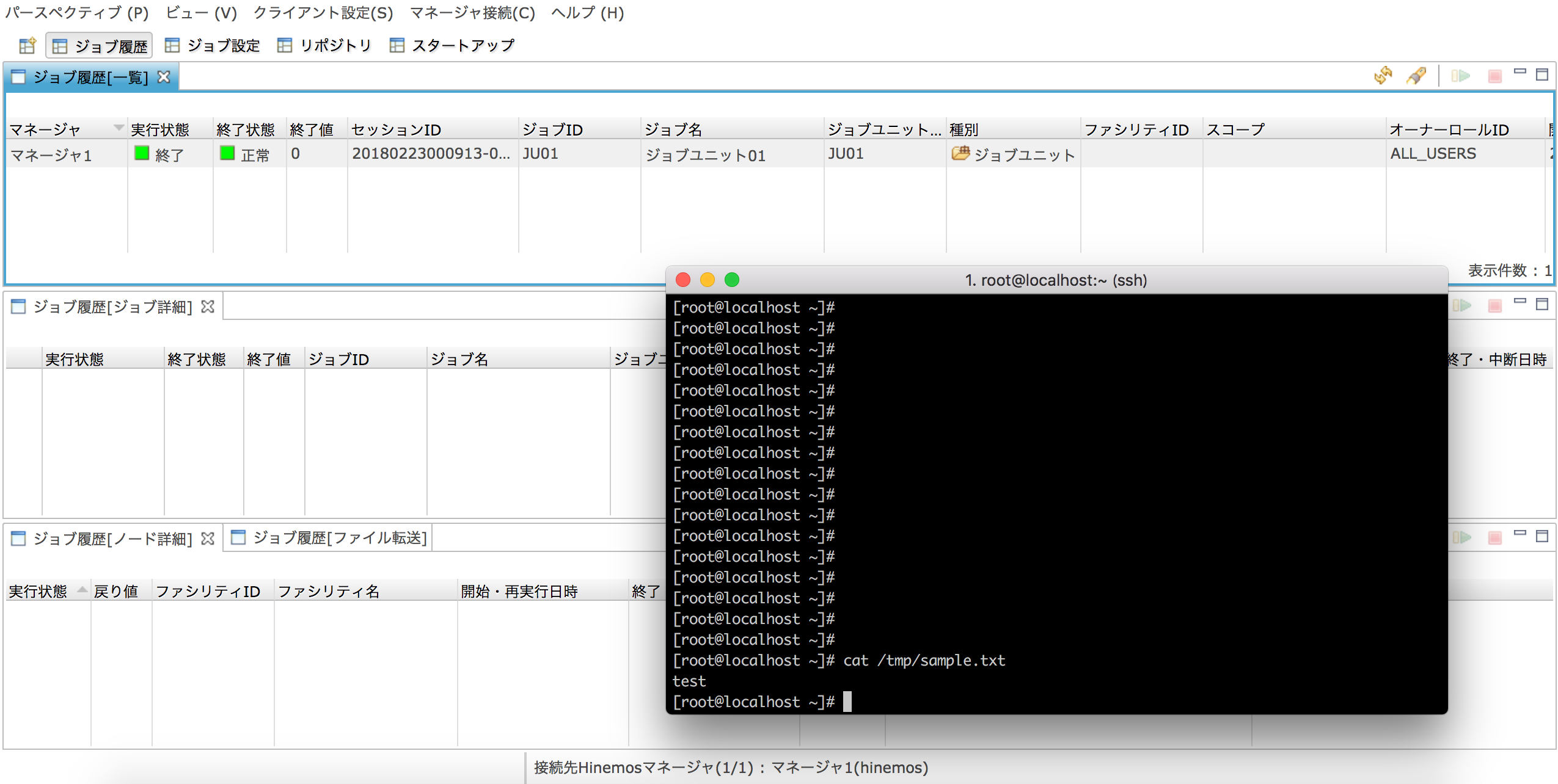Viewport: 1558px width, 784px height.
Task: Click the red stop job icon in list toolbar
Action: (1494, 76)
